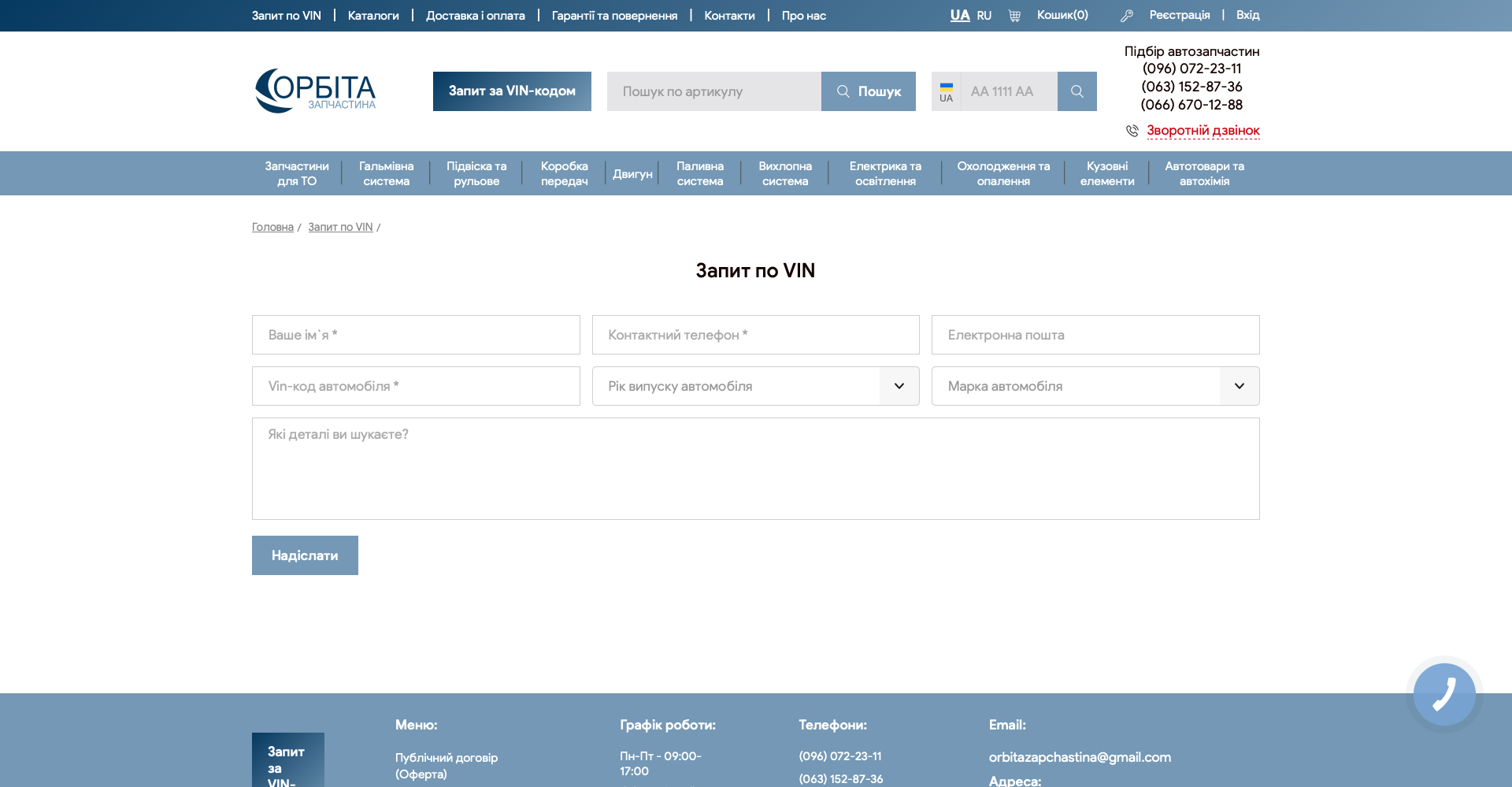Open the Підвіска та рульове category
The height and width of the screenshot is (787, 1512).
[x=476, y=173]
